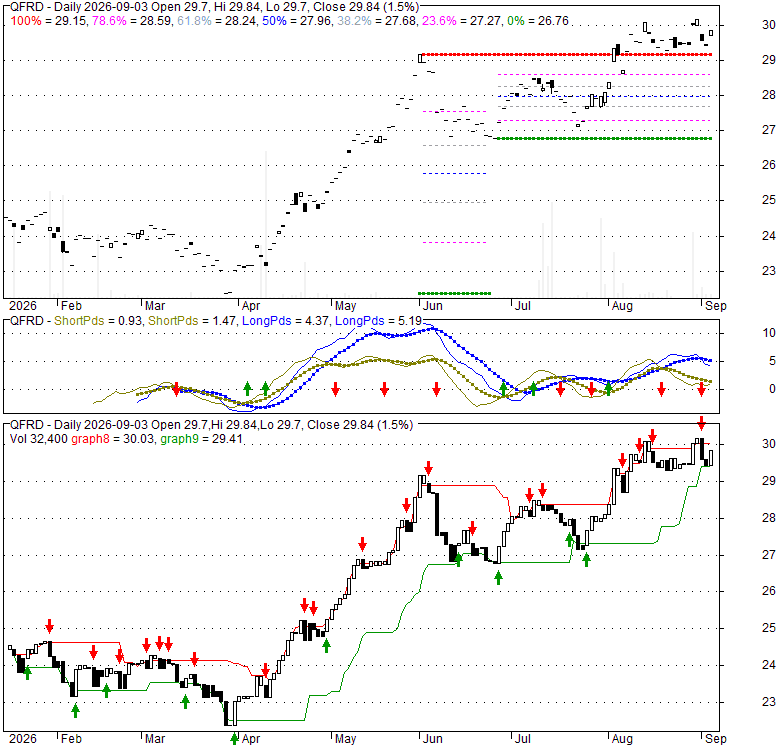Click the 'Jun' label on top chart axis
780x745 pixels.
coord(432,305)
